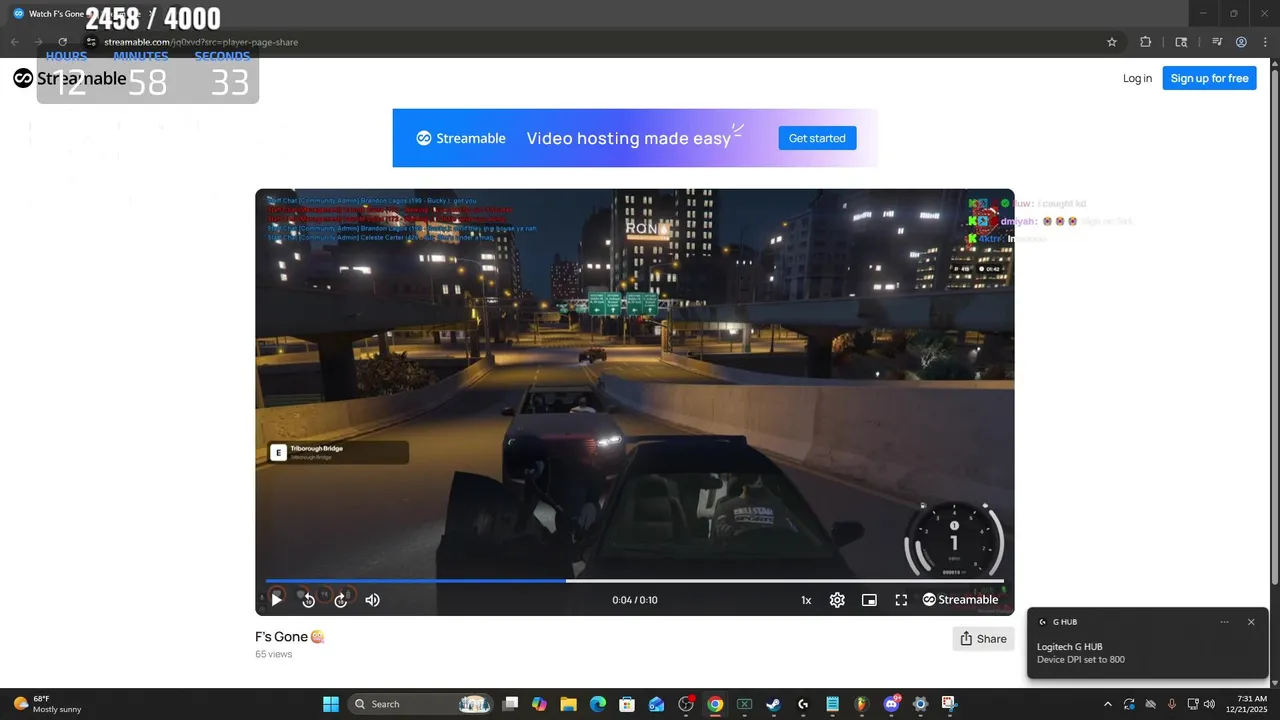Open the Chrome profile menu
This screenshot has width=1280, height=720.
[x=1241, y=42]
